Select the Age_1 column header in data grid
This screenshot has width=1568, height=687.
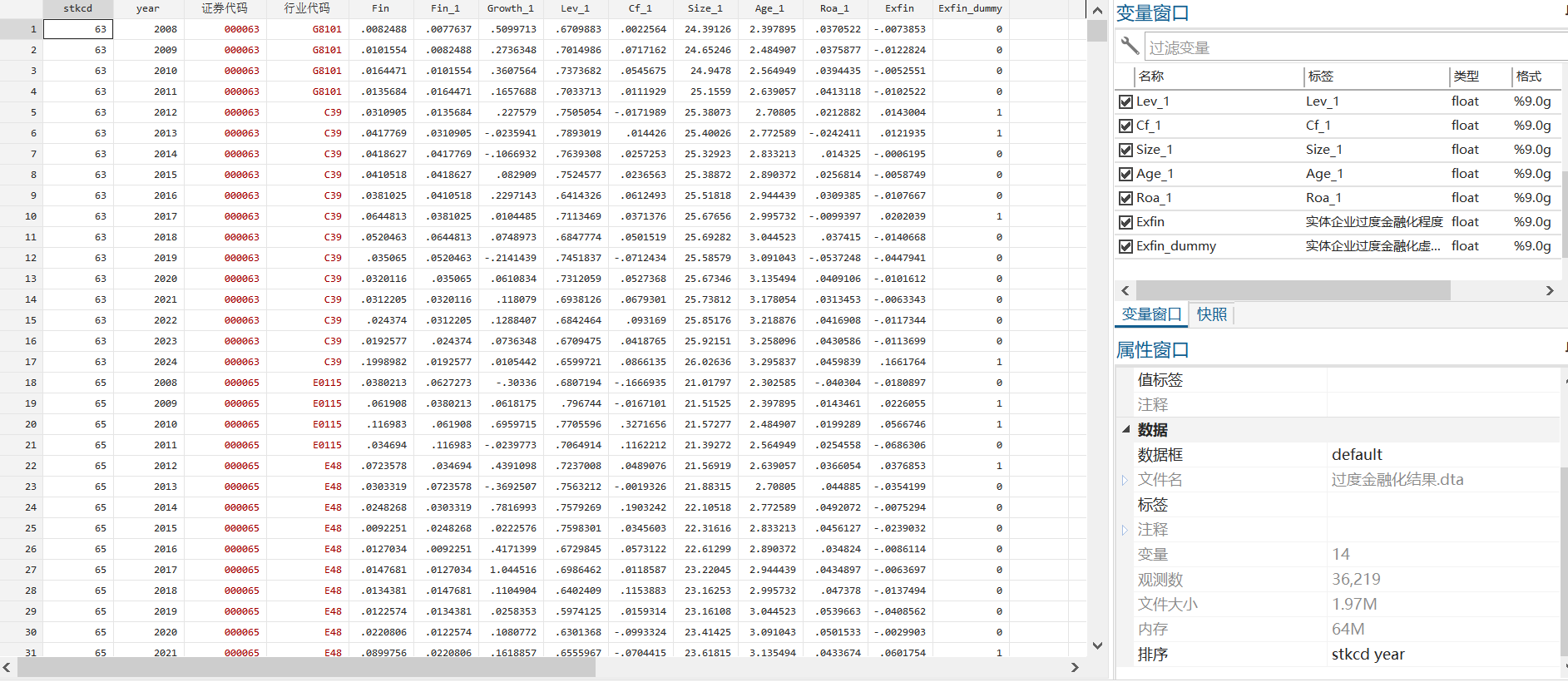(x=769, y=8)
